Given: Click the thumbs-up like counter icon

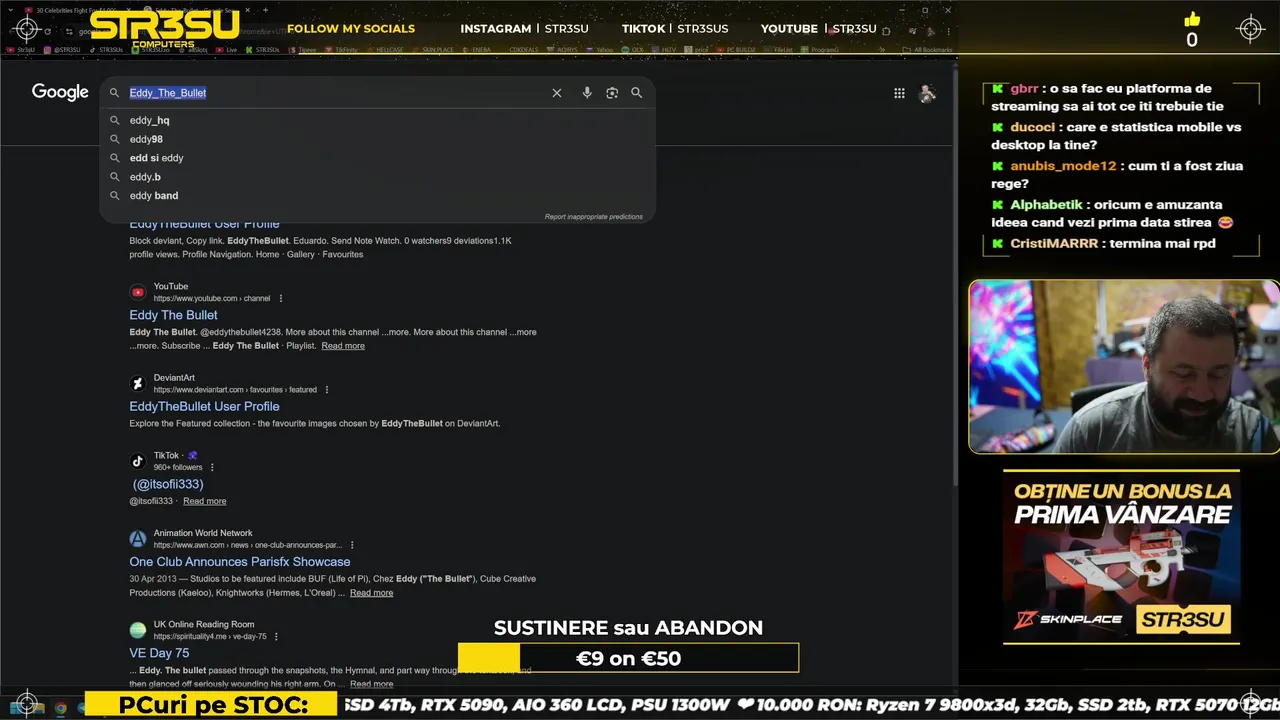Looking at the screenshot, I should [1192, 20].
